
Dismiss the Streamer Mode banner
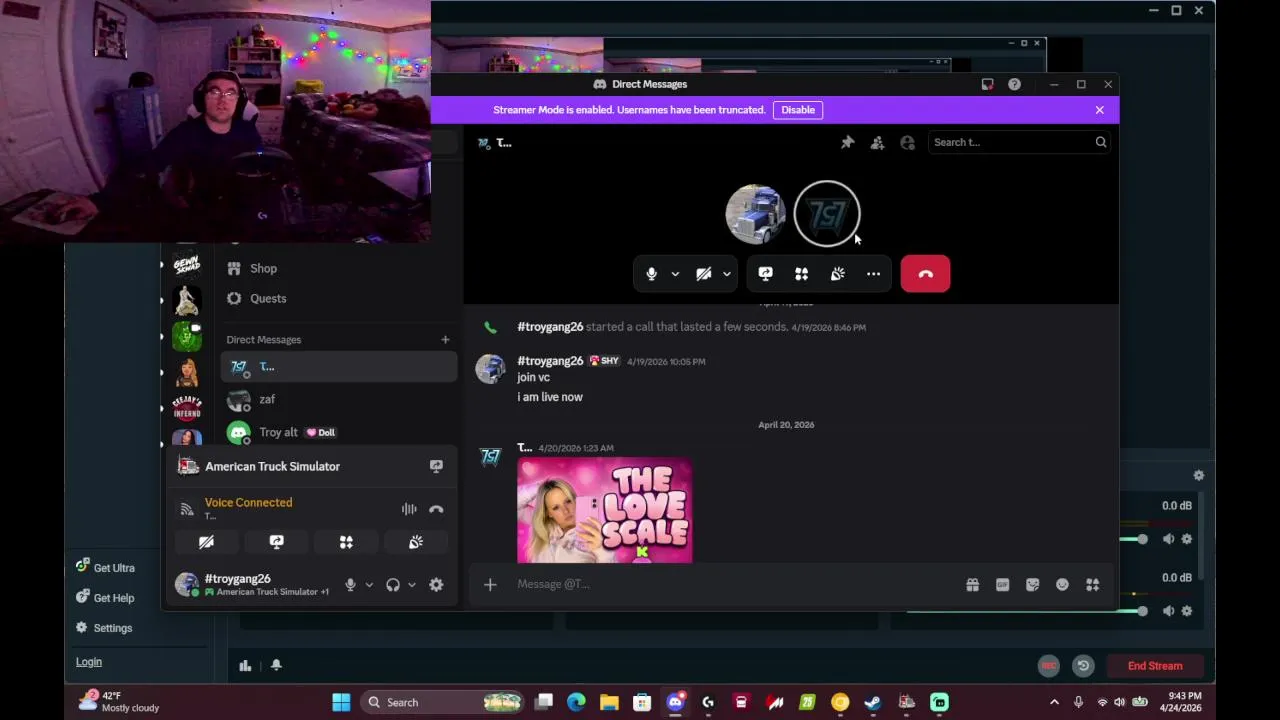tap(1099, 110)
